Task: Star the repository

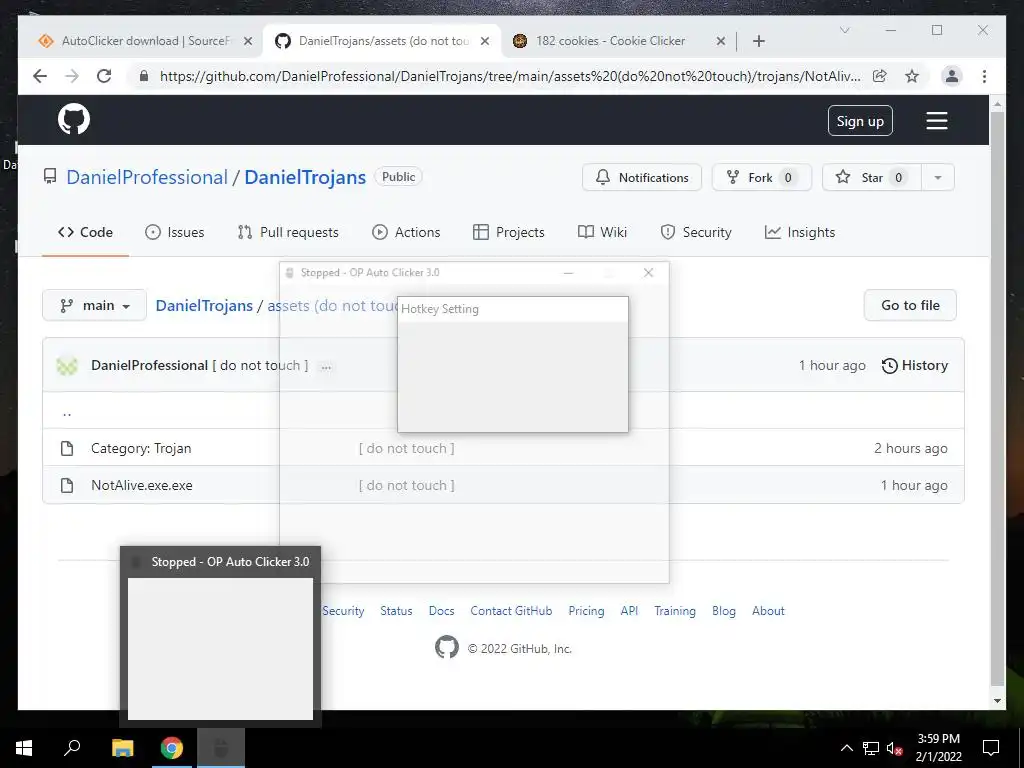Action: tap(871, 177)
